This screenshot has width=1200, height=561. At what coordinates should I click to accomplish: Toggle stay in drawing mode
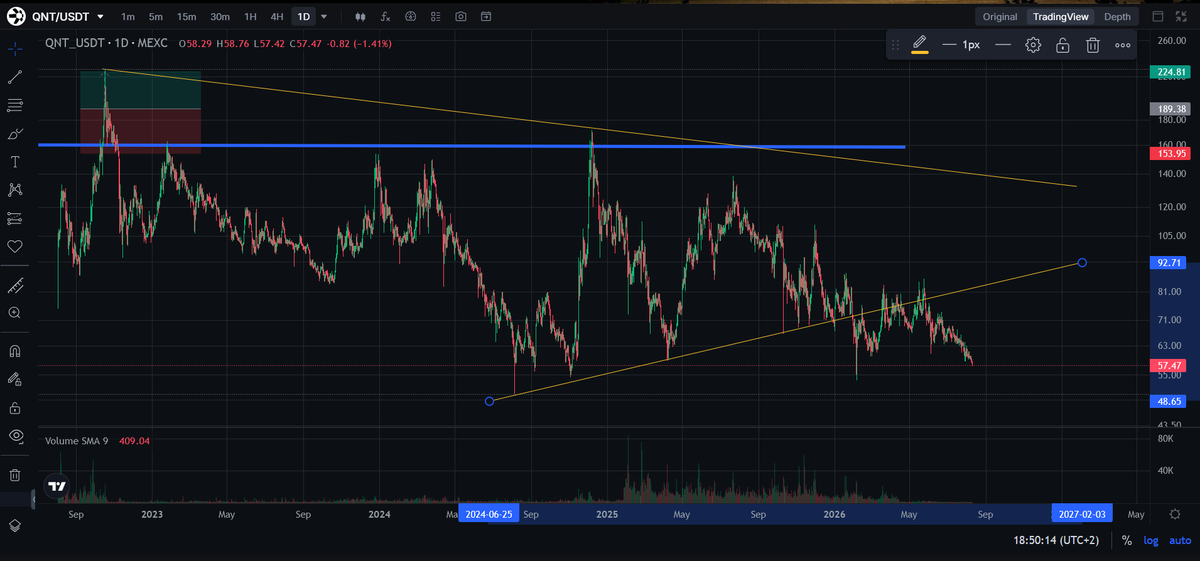pos(15,380)
